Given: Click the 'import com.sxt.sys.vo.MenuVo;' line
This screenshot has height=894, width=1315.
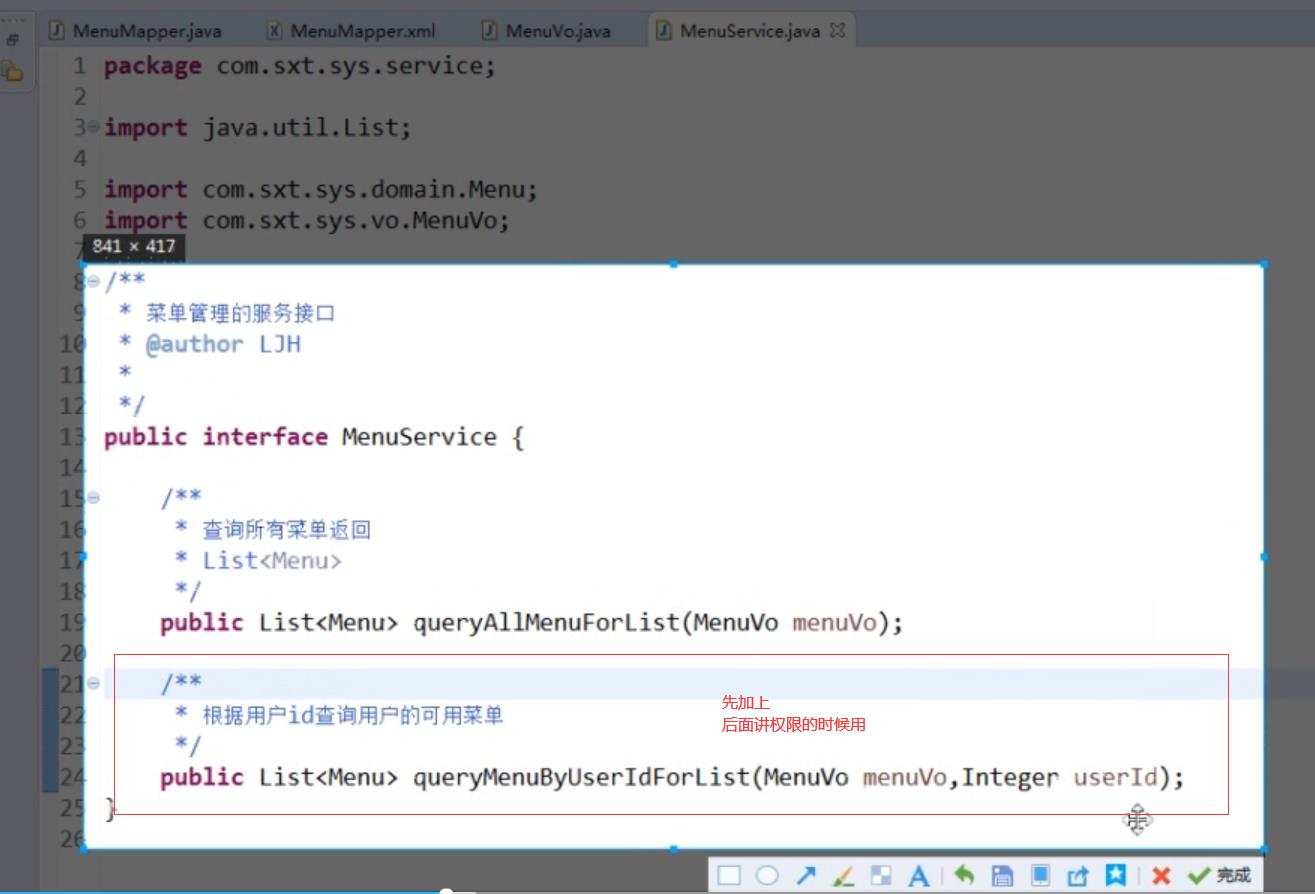Looking at the screenshot, I should [x=307, y=221].
